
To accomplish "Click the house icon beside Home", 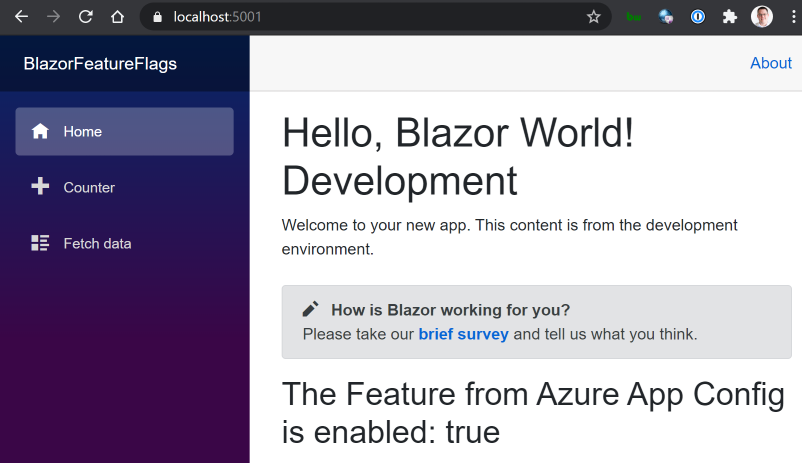I will coord(40,131).
